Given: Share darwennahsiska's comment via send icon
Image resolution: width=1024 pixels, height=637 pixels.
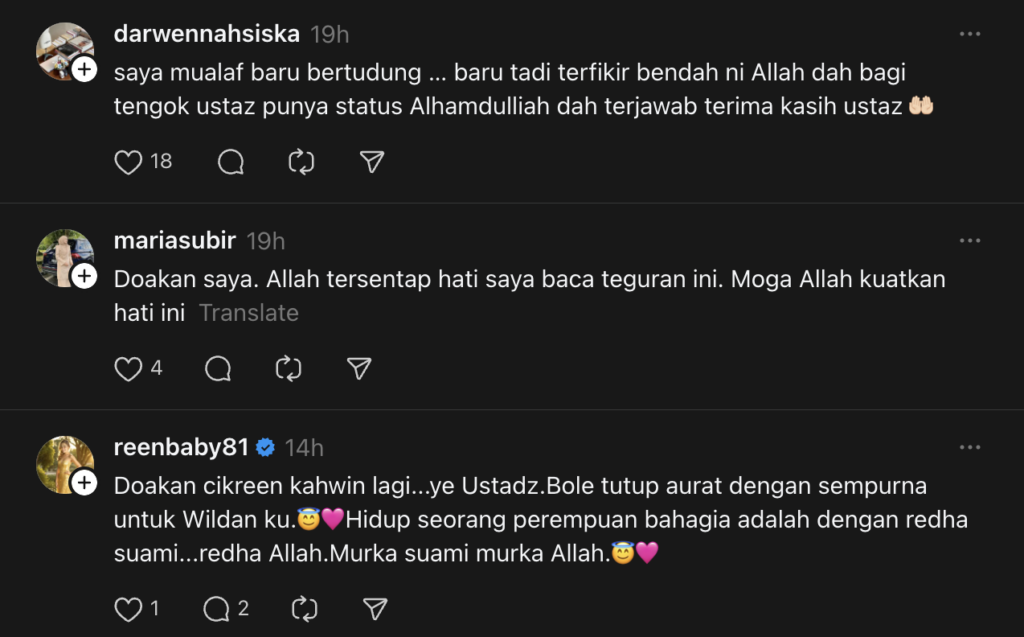Looking at the screenshot, I should click(x=372, y=162).
